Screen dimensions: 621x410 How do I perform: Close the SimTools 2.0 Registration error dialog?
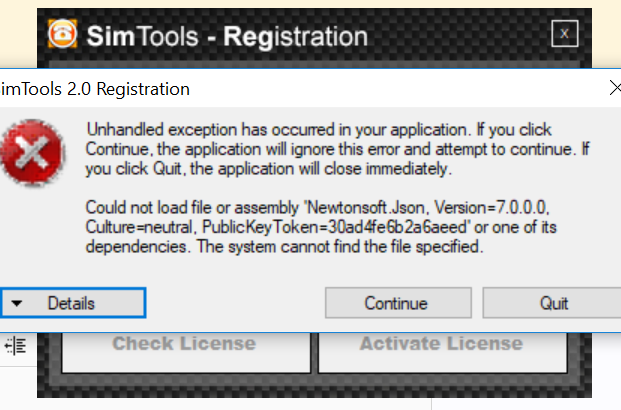click(x=614, y=88)
